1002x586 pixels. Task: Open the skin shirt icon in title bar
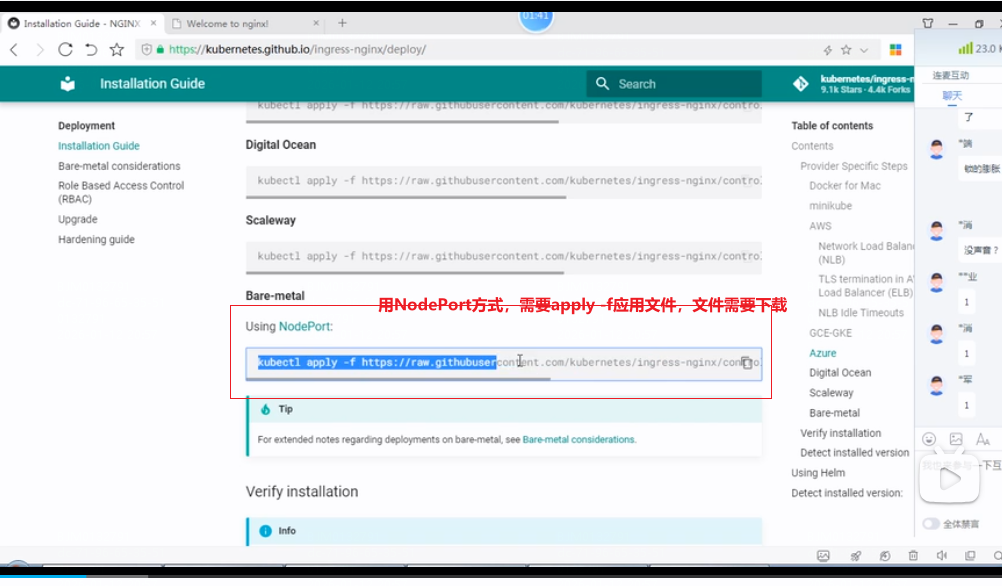pyautogui.click(x=928, y=23)
